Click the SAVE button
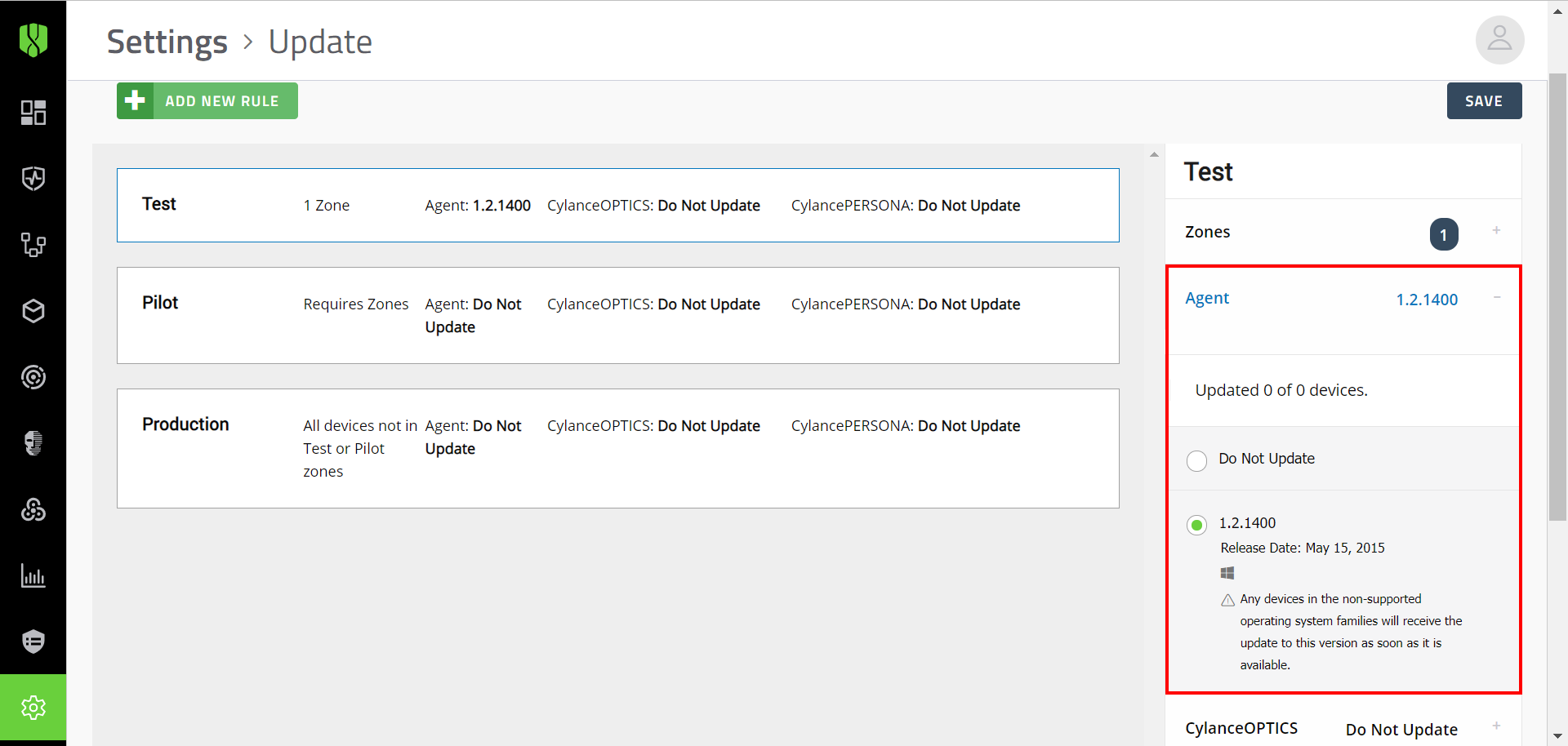This screenshot has width=1568, height=746. [x=1484, y=100]
